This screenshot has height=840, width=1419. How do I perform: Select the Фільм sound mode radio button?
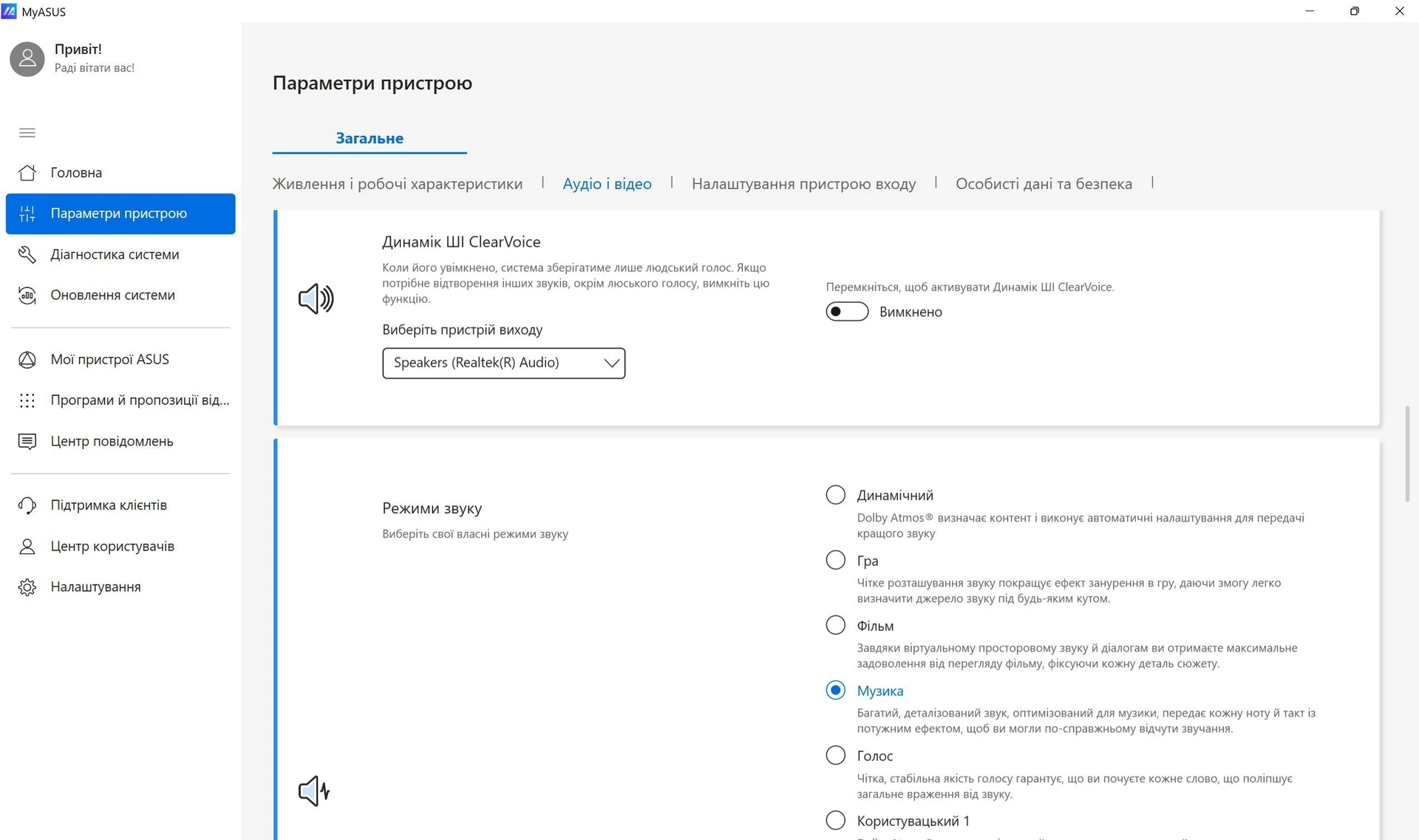click(x=835, y=625)
